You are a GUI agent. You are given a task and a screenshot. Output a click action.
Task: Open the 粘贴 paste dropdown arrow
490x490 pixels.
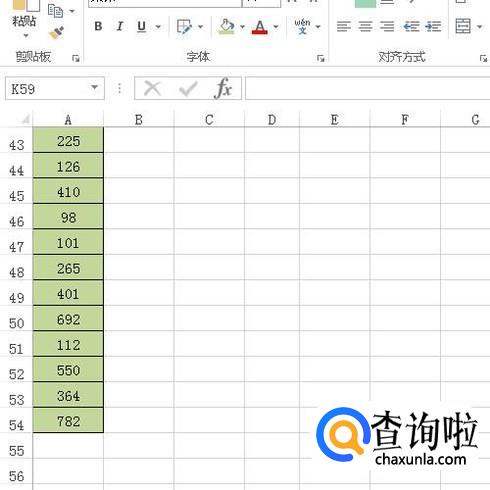point(26,36)
